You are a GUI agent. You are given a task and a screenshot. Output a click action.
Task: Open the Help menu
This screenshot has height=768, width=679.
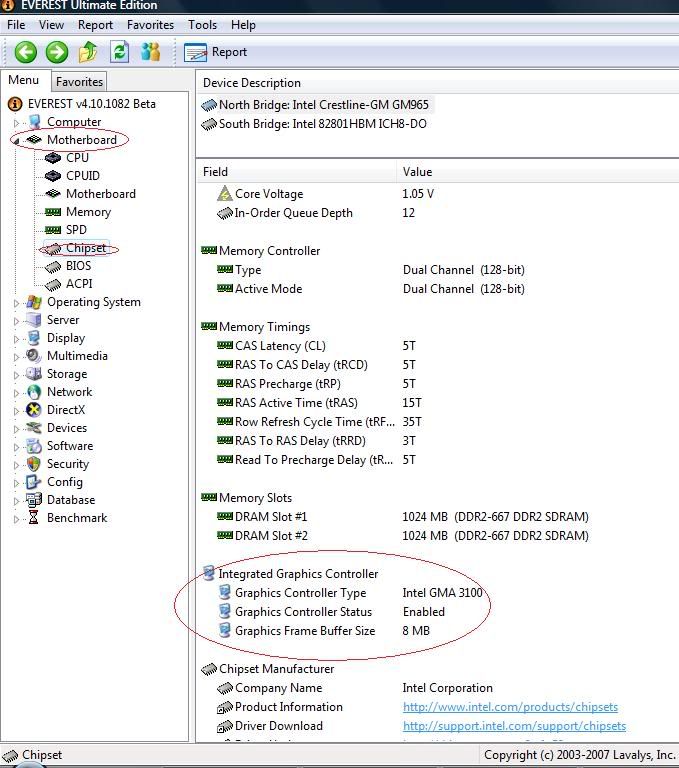click(x=243, y=25)
